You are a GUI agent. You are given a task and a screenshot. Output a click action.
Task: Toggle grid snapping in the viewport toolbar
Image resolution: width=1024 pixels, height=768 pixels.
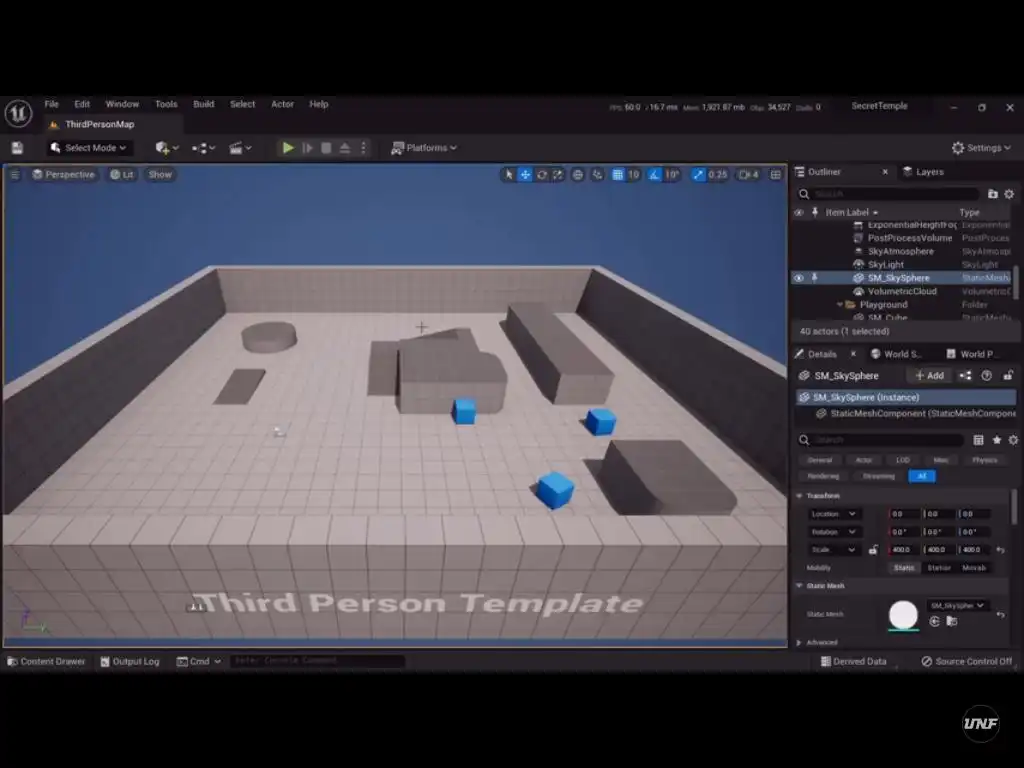point(617,174)
